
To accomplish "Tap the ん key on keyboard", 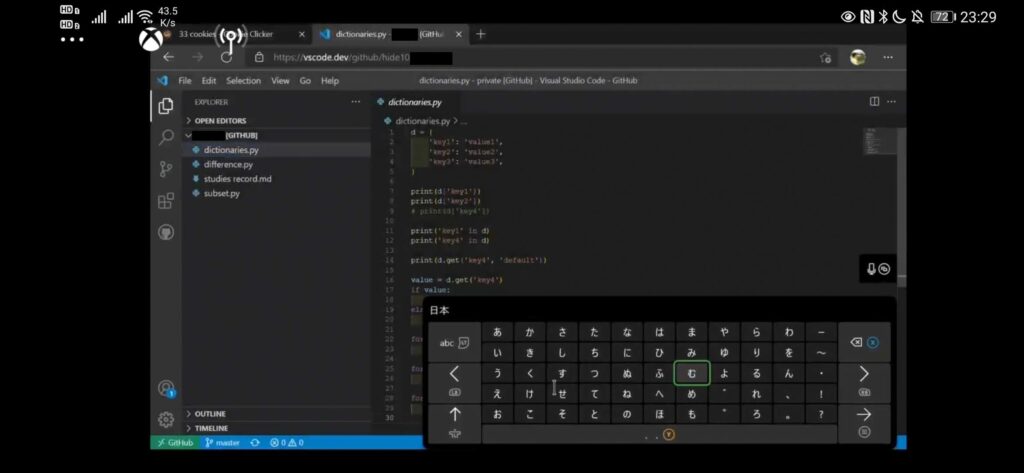I will click(789, 374).
